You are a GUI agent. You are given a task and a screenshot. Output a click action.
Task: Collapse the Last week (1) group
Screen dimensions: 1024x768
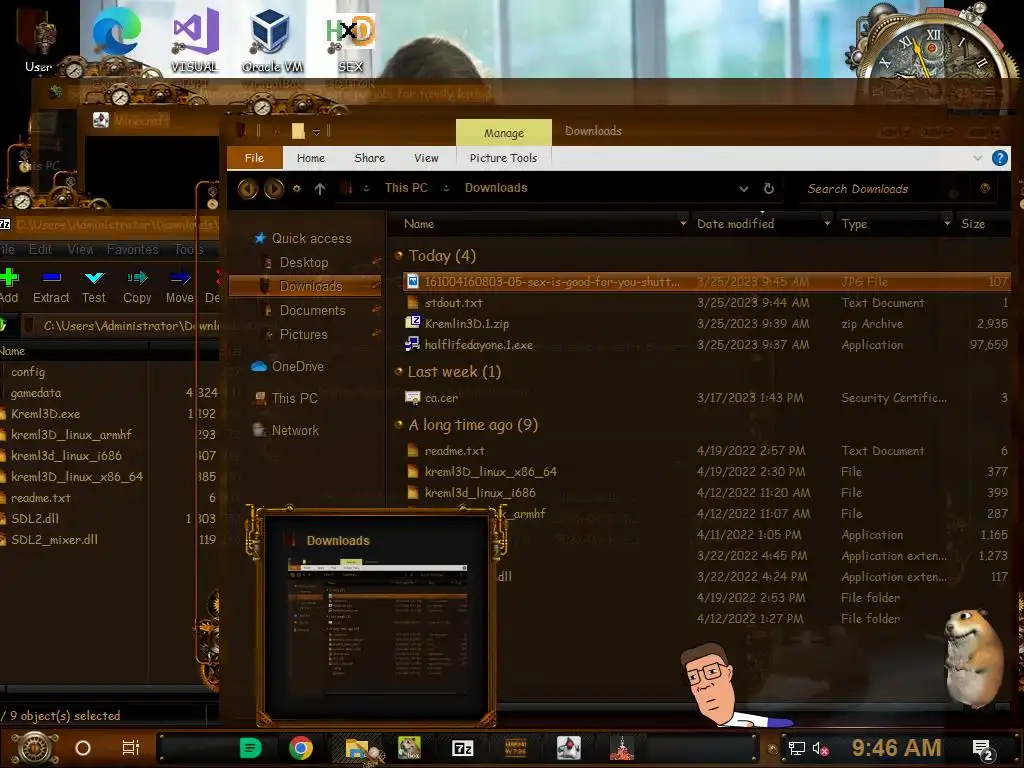tap(398, 371)
